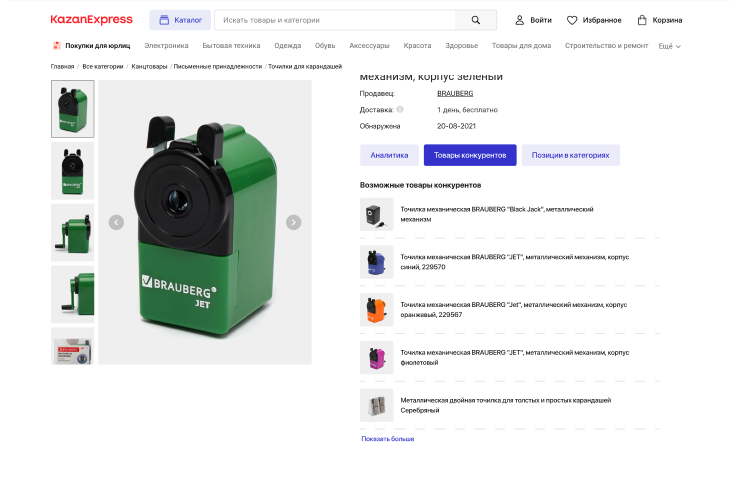Switch to Аналитика tab
Image resolution: width=738 pixels, height=480 pixels.
point(389,155)
